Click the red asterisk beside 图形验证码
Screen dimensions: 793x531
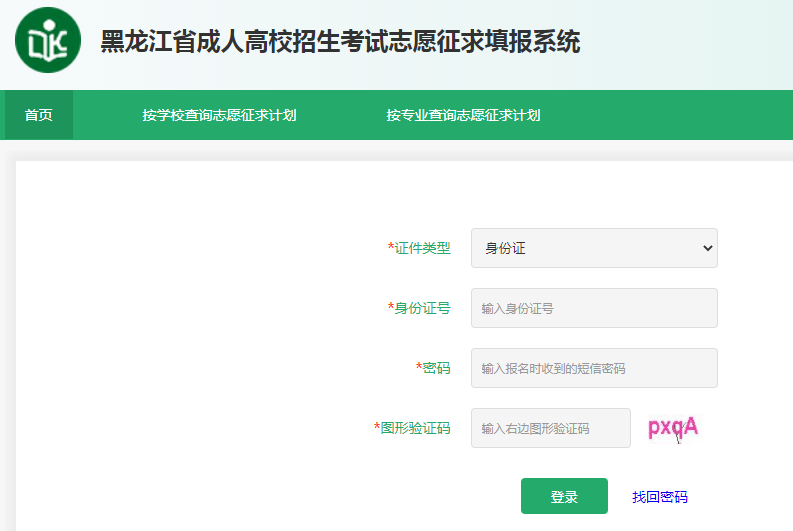[377, 427]
